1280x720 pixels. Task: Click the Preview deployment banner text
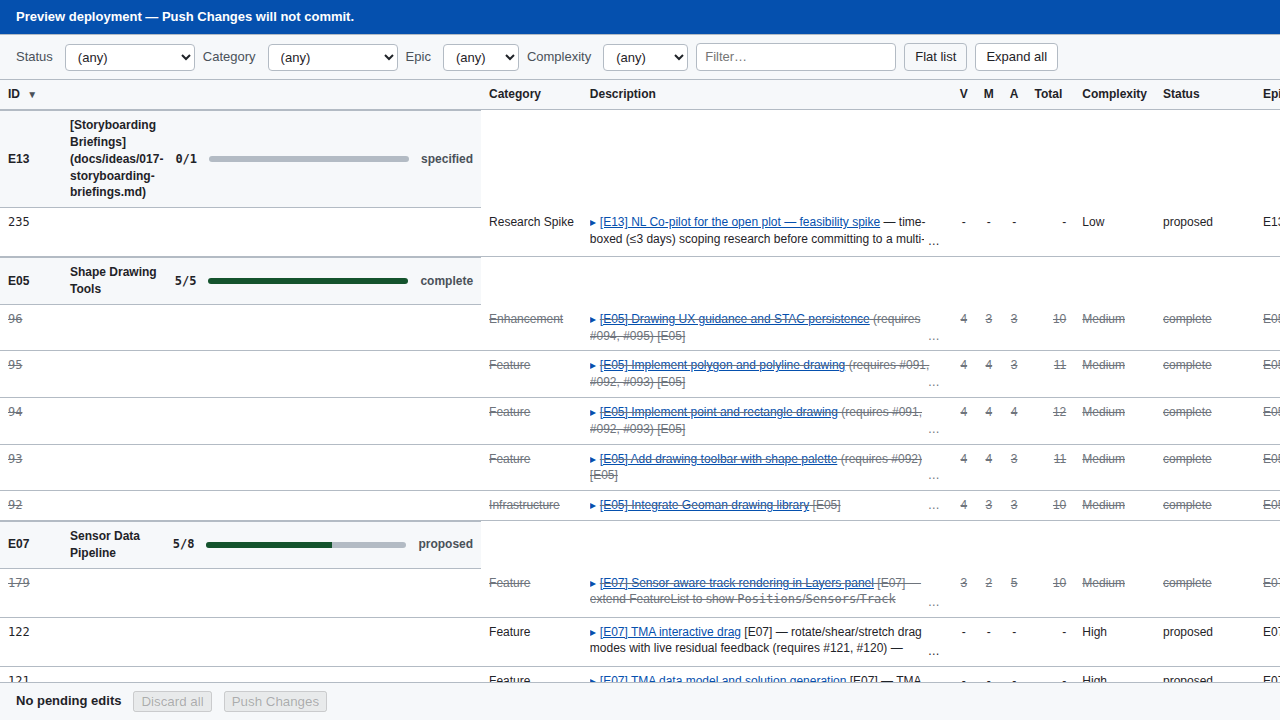click(x=185, y=17)
